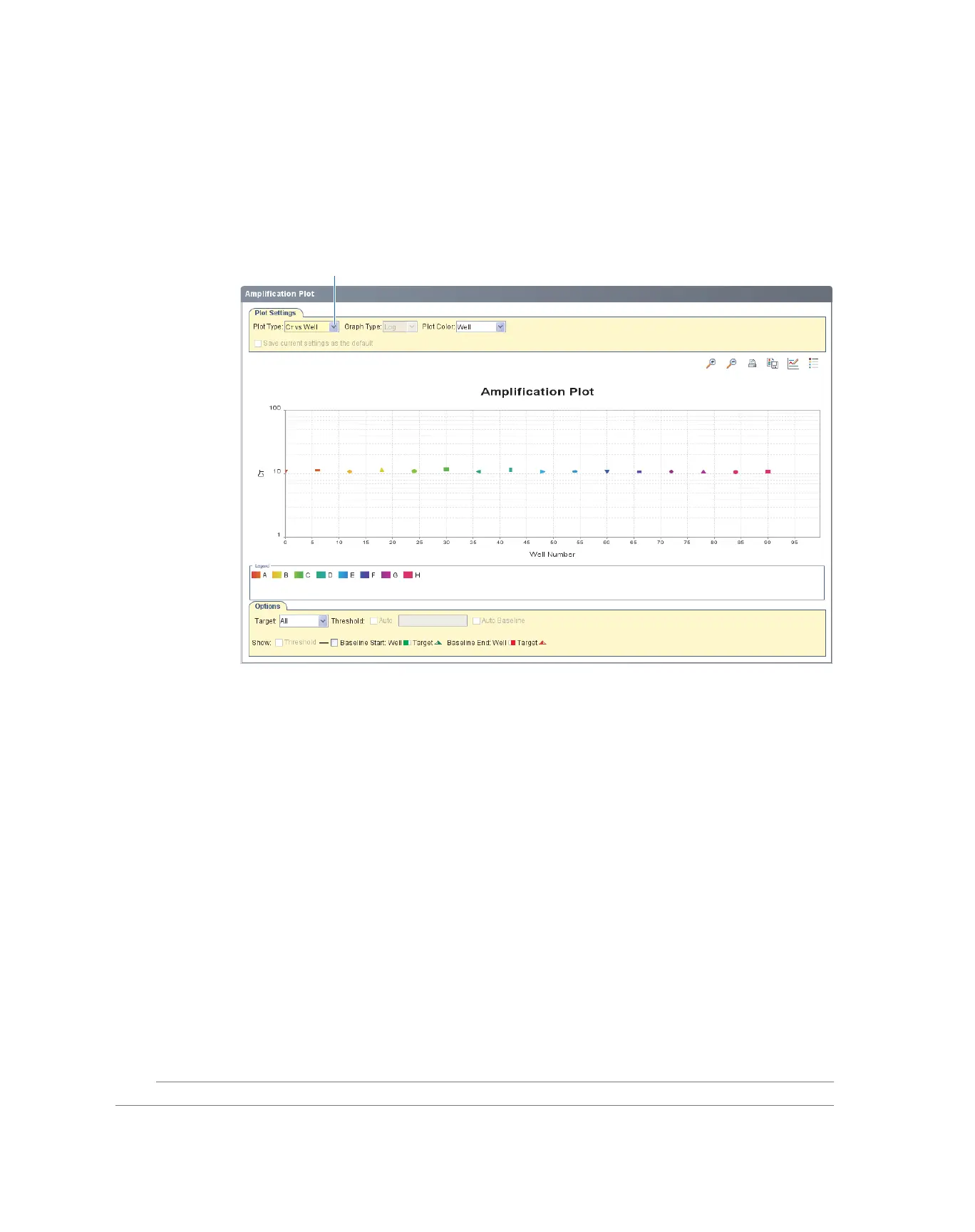Click the Well Number axis label
Image resolution: width=975 pixels, height=1232 pixels.
click(x=552, y=554)
